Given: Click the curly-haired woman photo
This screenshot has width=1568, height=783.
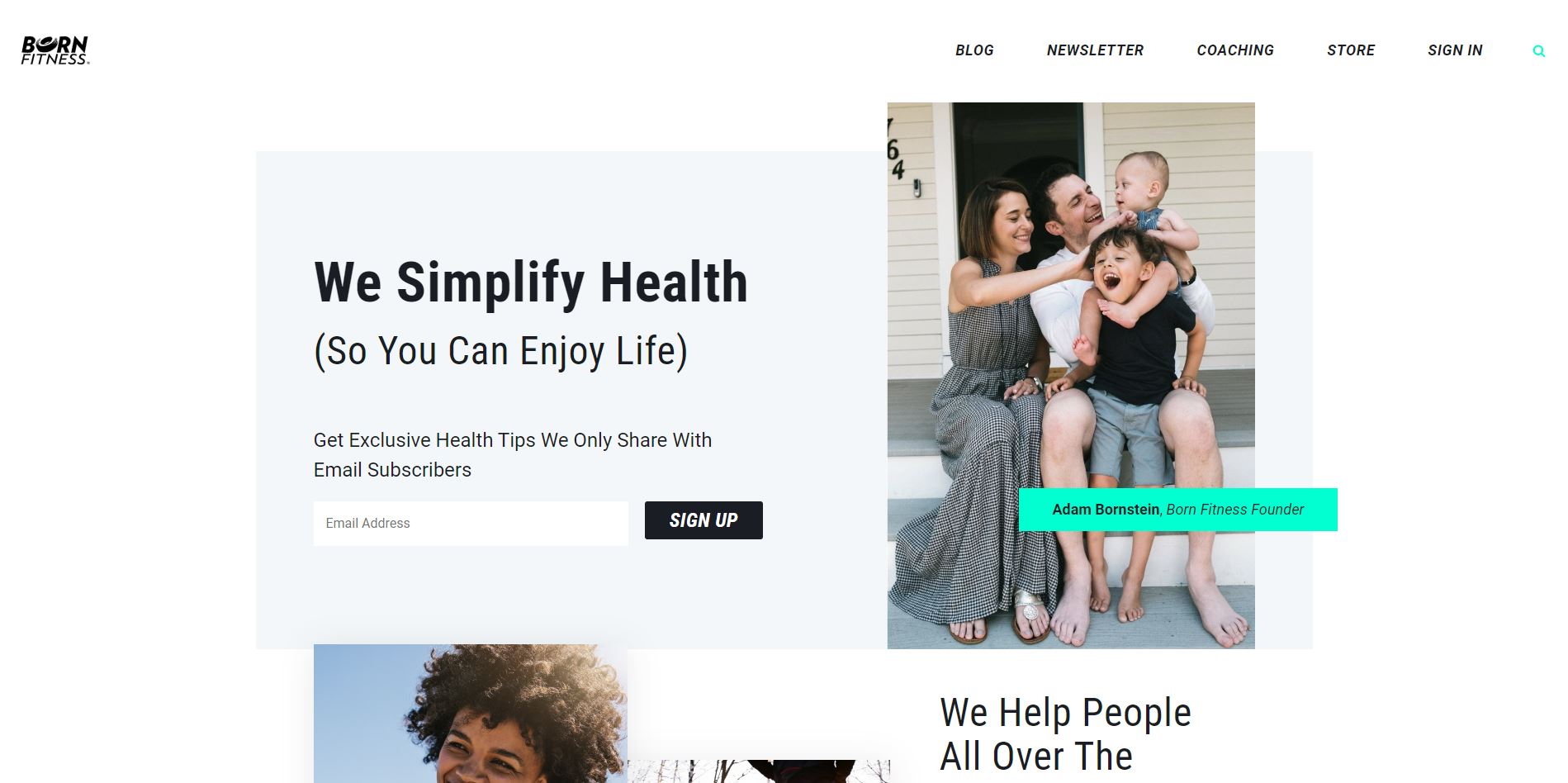Looking at the screenshot, I should coord(471,714).
